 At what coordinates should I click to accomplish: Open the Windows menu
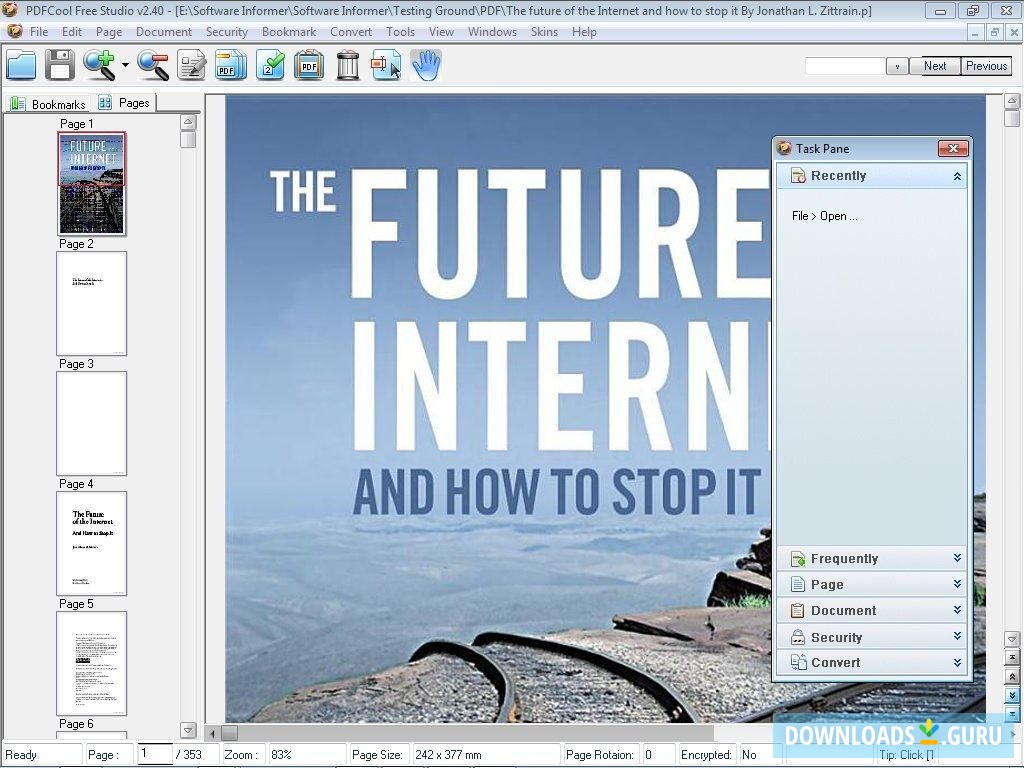point(492,31)
